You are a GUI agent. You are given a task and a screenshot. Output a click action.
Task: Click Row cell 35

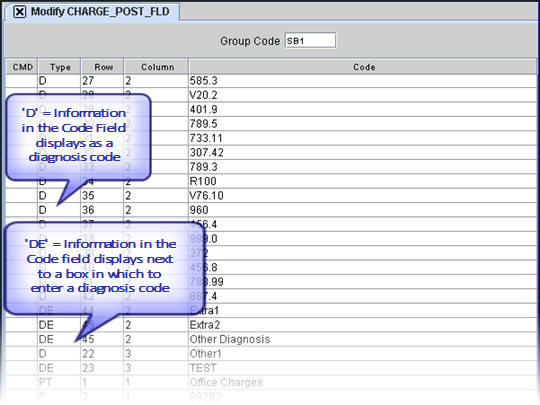tap(102, 196)
